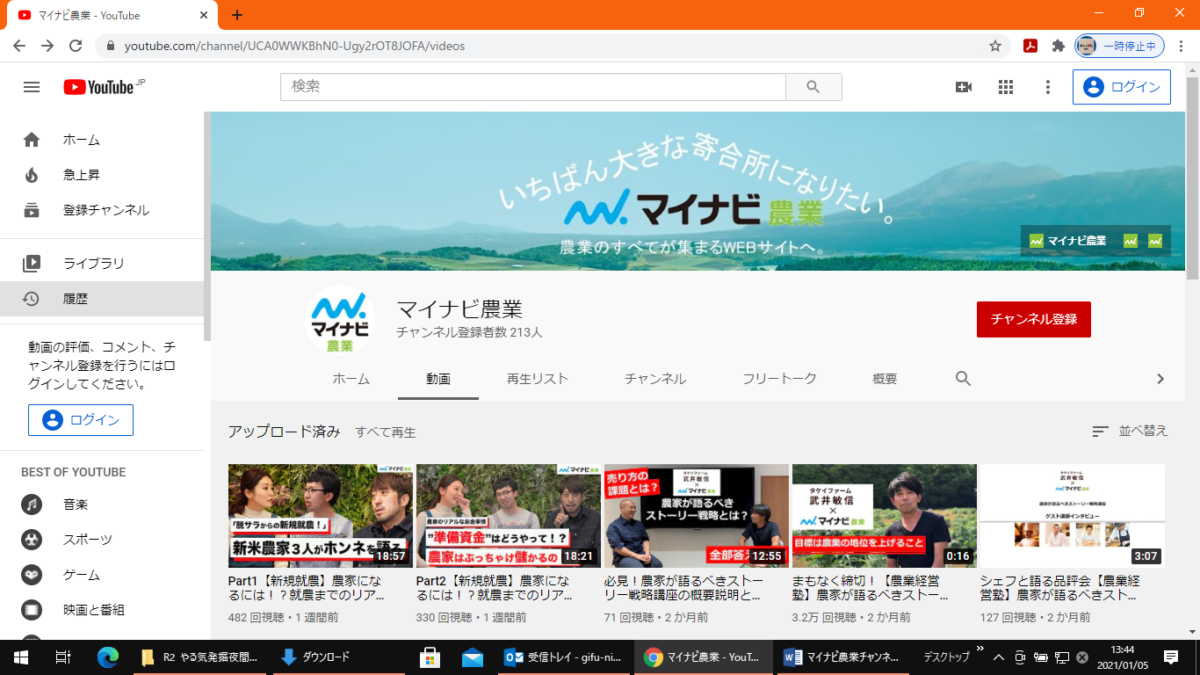Screen dimensions: 1200x675
Task: Open 映画と番組 under Best of YouTube
Action: click(x=104, y=610)
